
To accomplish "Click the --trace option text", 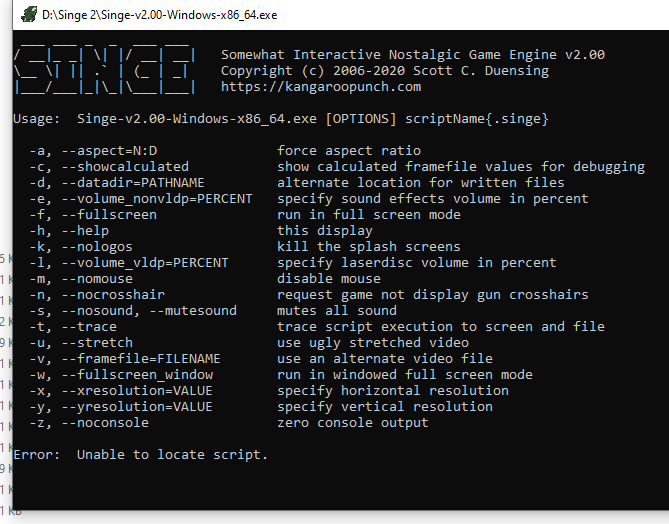I will 89,327.
